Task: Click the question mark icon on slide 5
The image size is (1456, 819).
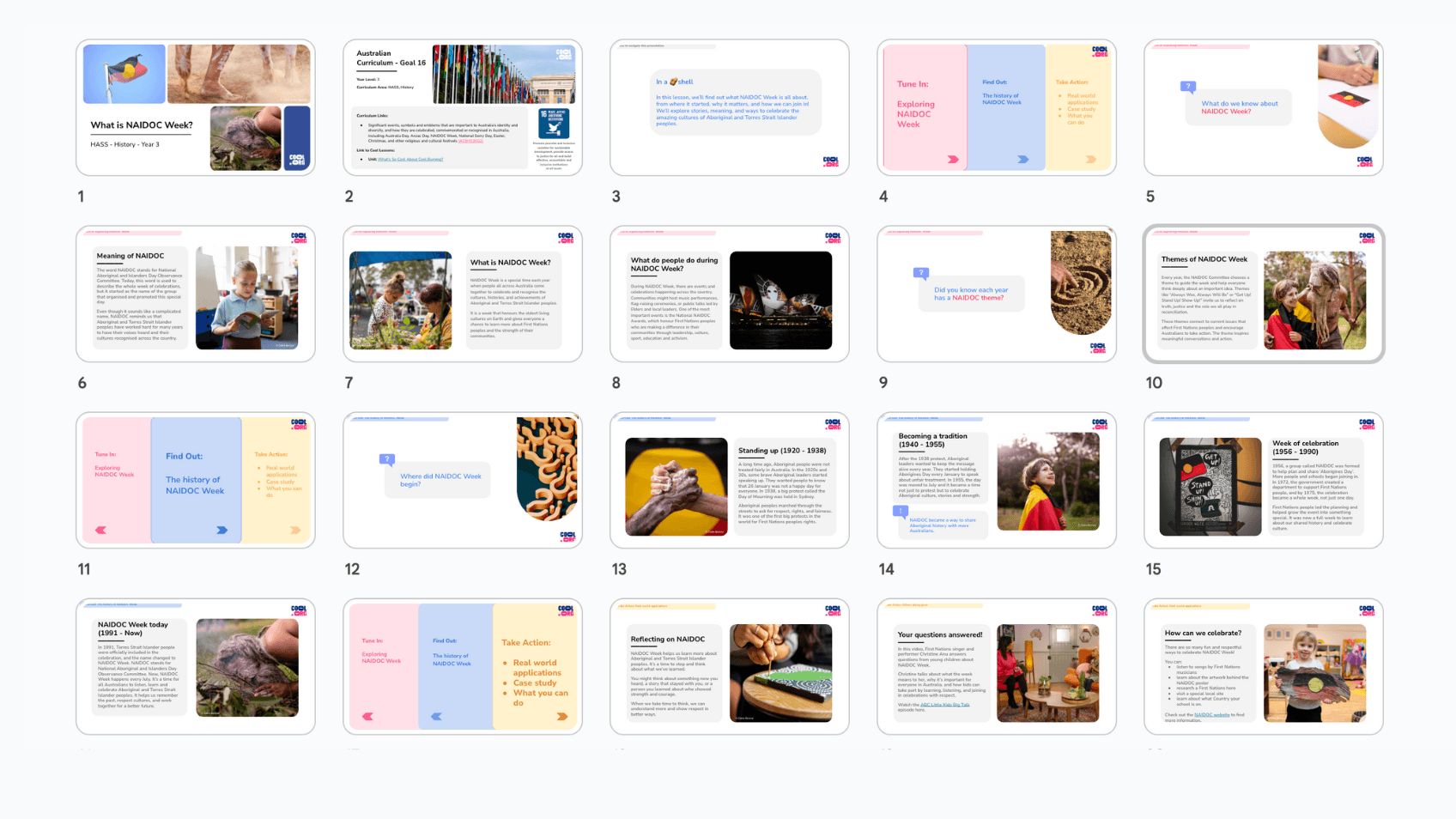Action: click(x=1188, y=87)
